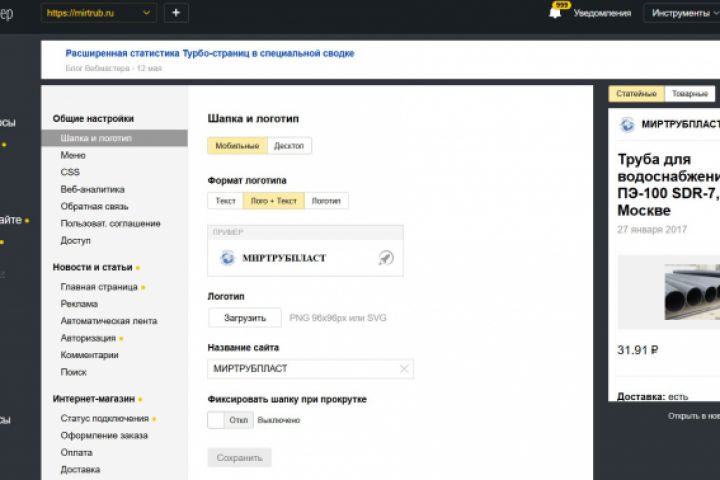Screen dimensions: 720x480
Task: Open the Оплата settings item
Action: click(x=76, y=452)
